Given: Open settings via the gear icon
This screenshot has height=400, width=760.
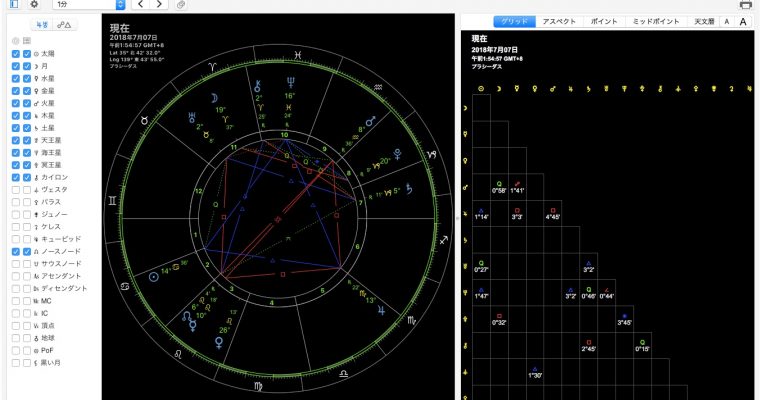Looking at the screenshot, I should pyautogui.click(x=34, y=4).
